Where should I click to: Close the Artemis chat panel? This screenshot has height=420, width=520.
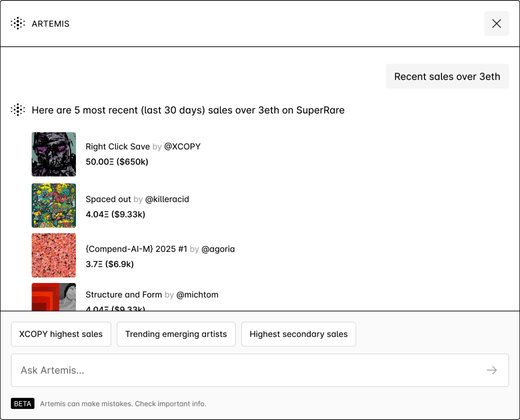(496, 24)
